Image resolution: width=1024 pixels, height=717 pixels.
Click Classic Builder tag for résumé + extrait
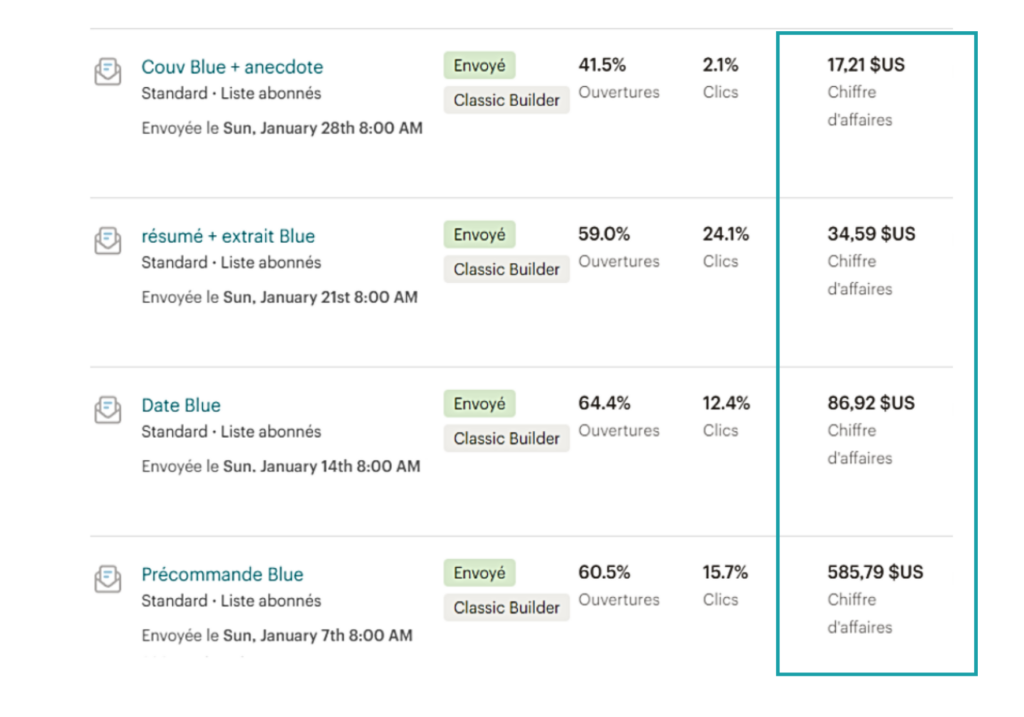506,269
